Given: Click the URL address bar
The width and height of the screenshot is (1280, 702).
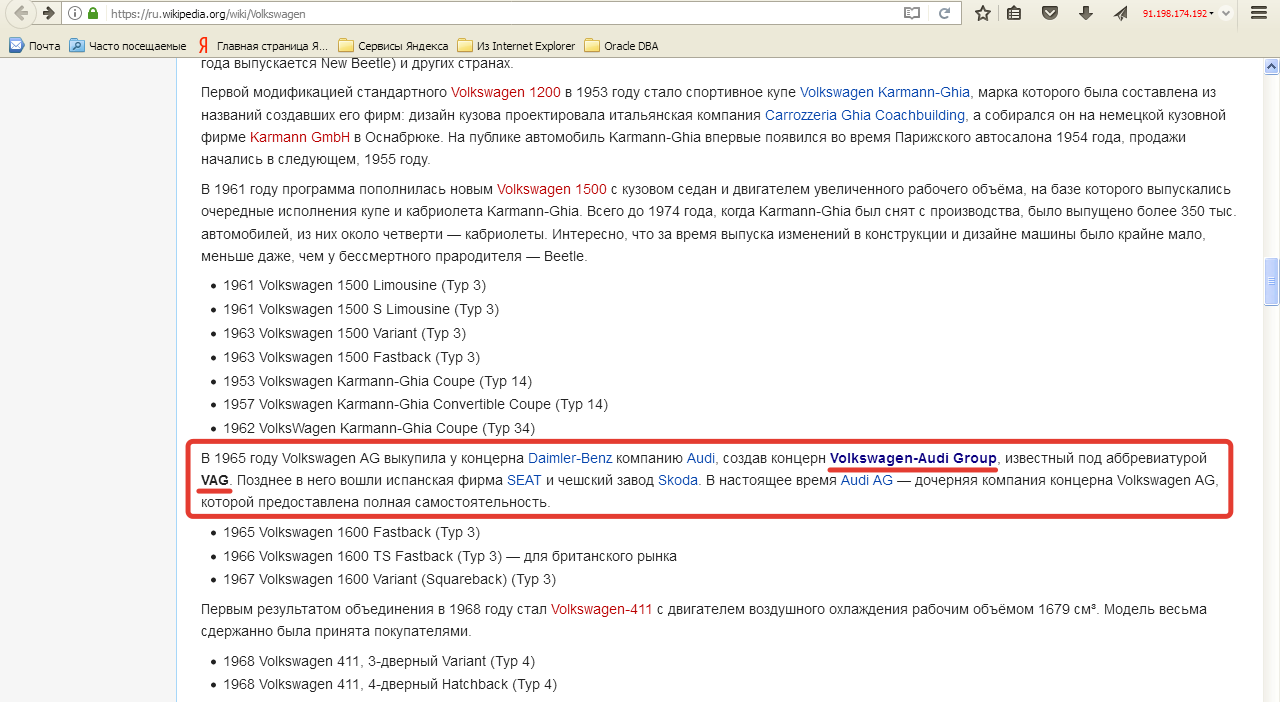Looking at the screenshot, I should [x=500, y=14].
